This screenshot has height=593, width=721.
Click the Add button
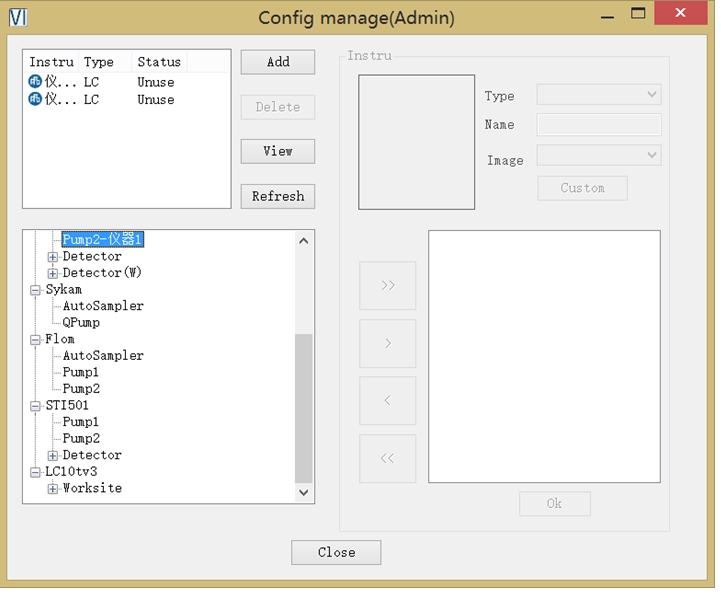tap(278, 62)
